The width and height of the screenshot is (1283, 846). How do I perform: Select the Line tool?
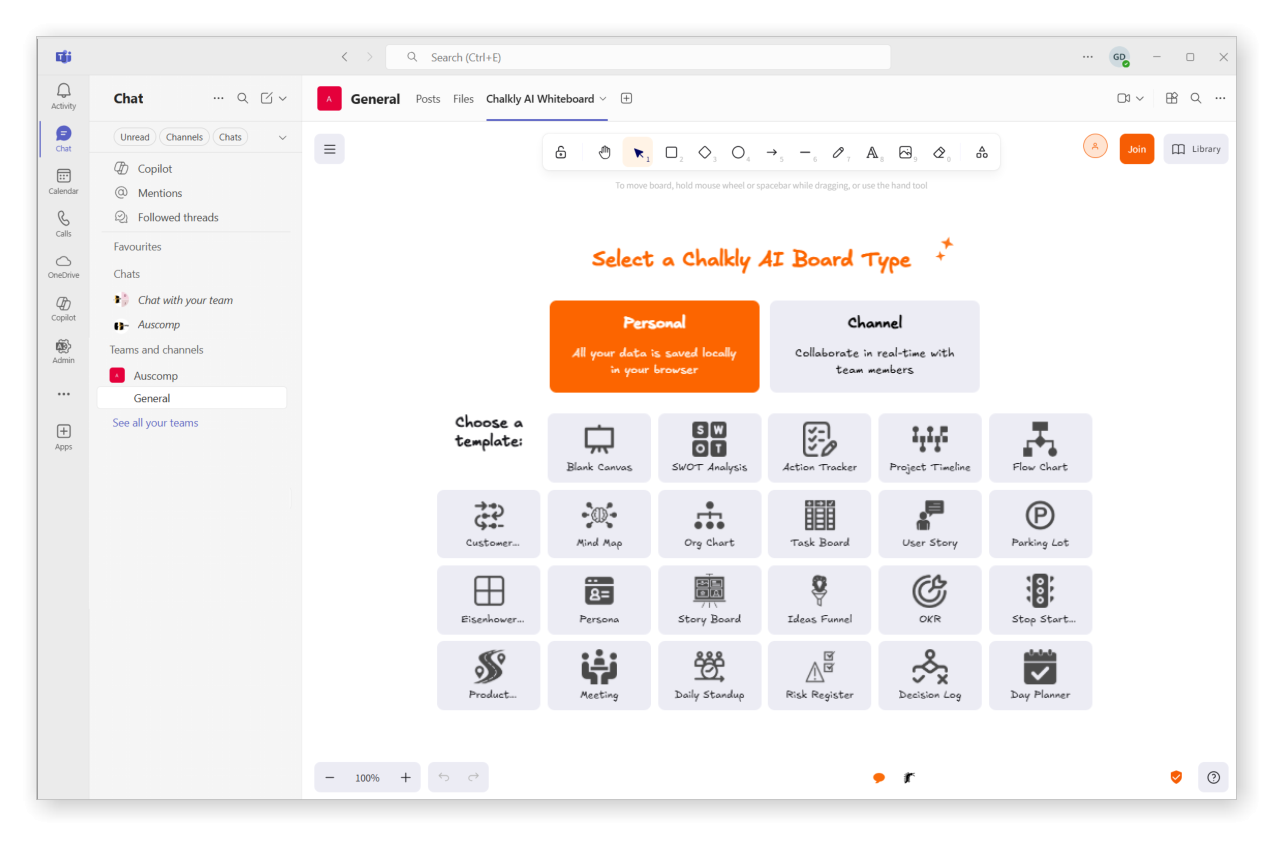805,152
